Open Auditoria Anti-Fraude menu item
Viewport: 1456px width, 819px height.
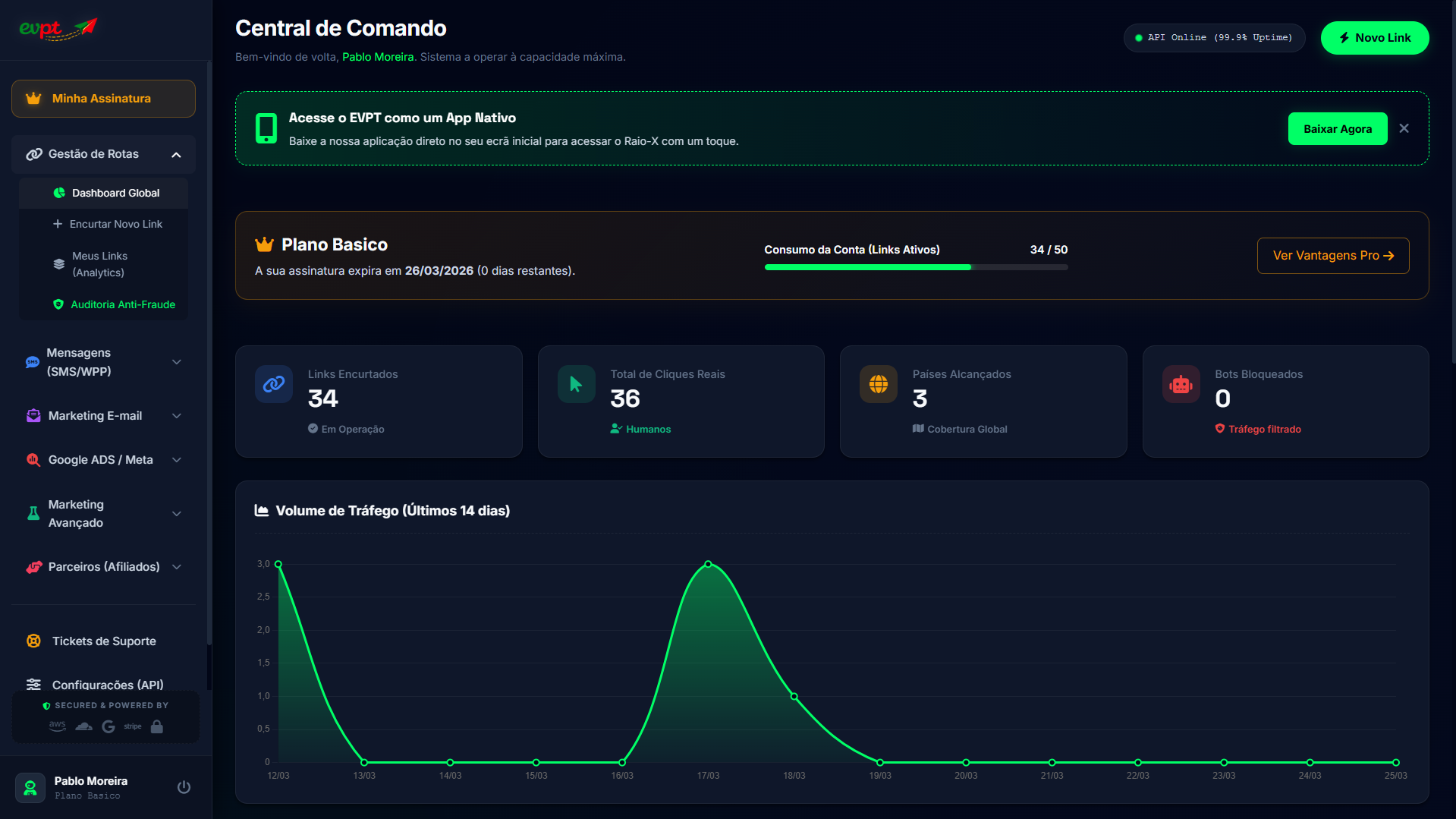122,304
